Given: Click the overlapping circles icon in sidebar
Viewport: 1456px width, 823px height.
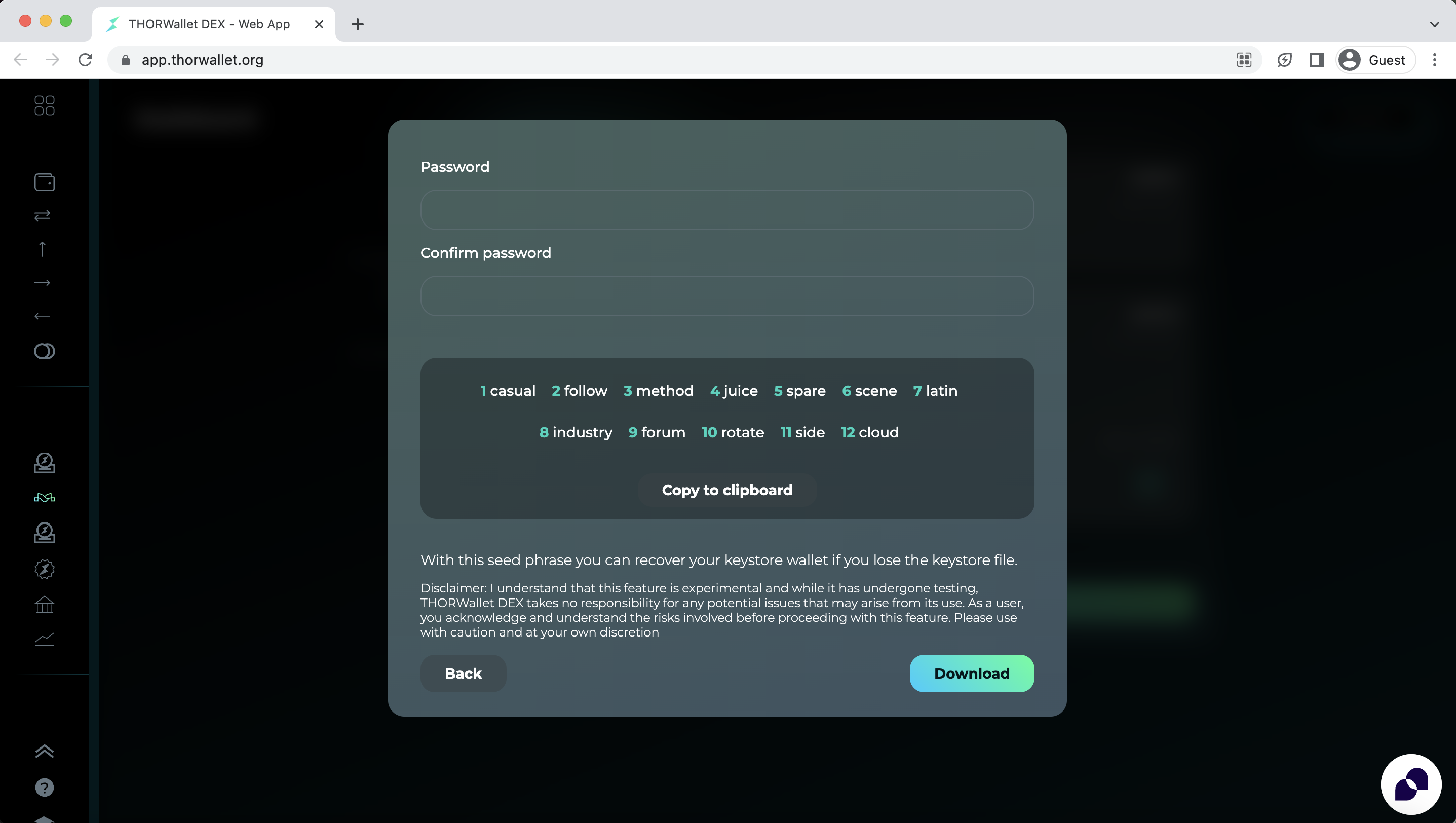Looking at the screenshot, I should 44,351.
